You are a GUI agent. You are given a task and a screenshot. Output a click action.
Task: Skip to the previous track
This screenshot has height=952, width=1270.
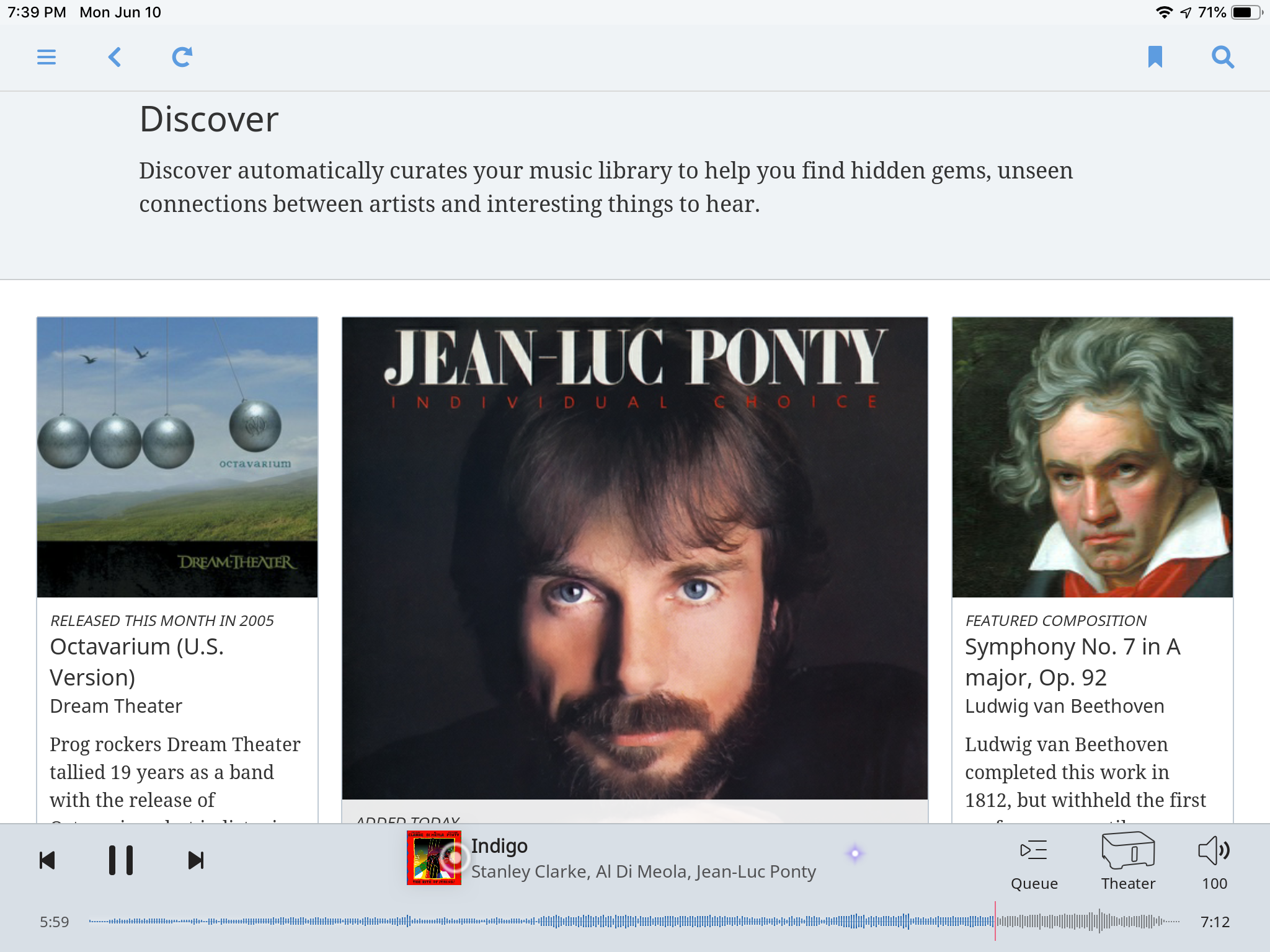click(x=48, y=860)
